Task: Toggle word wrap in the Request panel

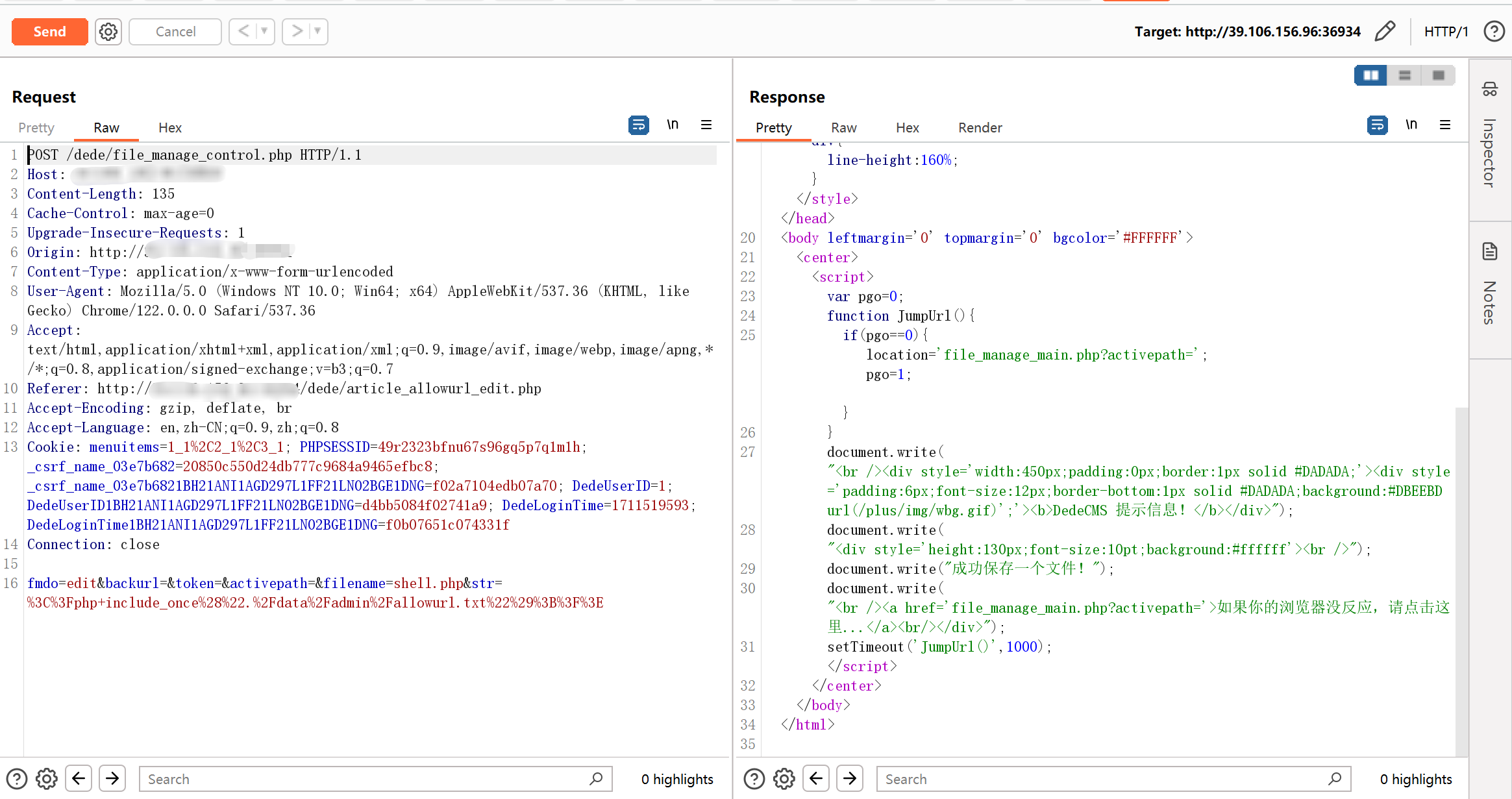Action: 638,125
